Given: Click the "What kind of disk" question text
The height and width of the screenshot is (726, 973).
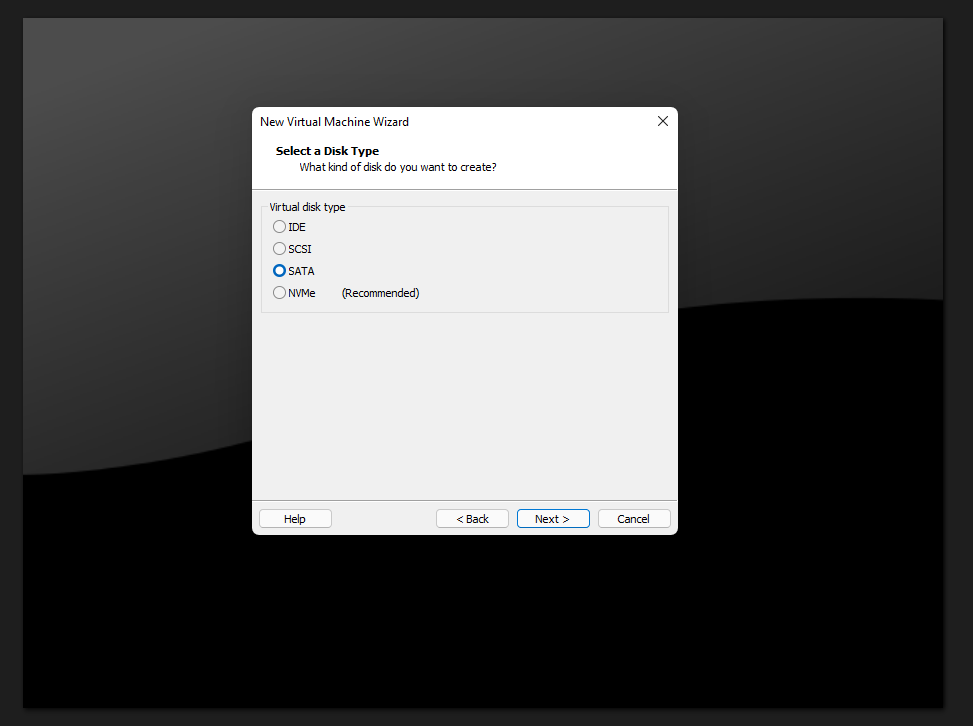Looking at the screenshot, I should tap(398, 167).
